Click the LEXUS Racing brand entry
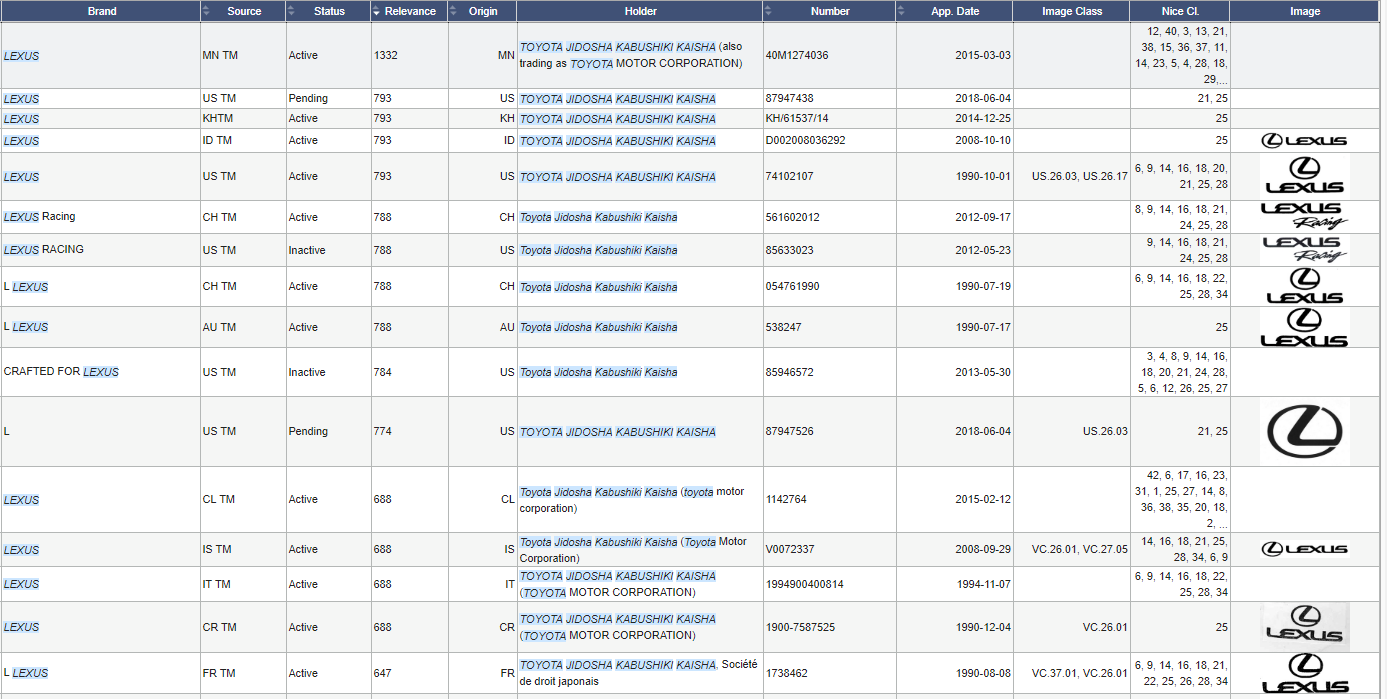 pyautogui.click(x=39, y=217)
